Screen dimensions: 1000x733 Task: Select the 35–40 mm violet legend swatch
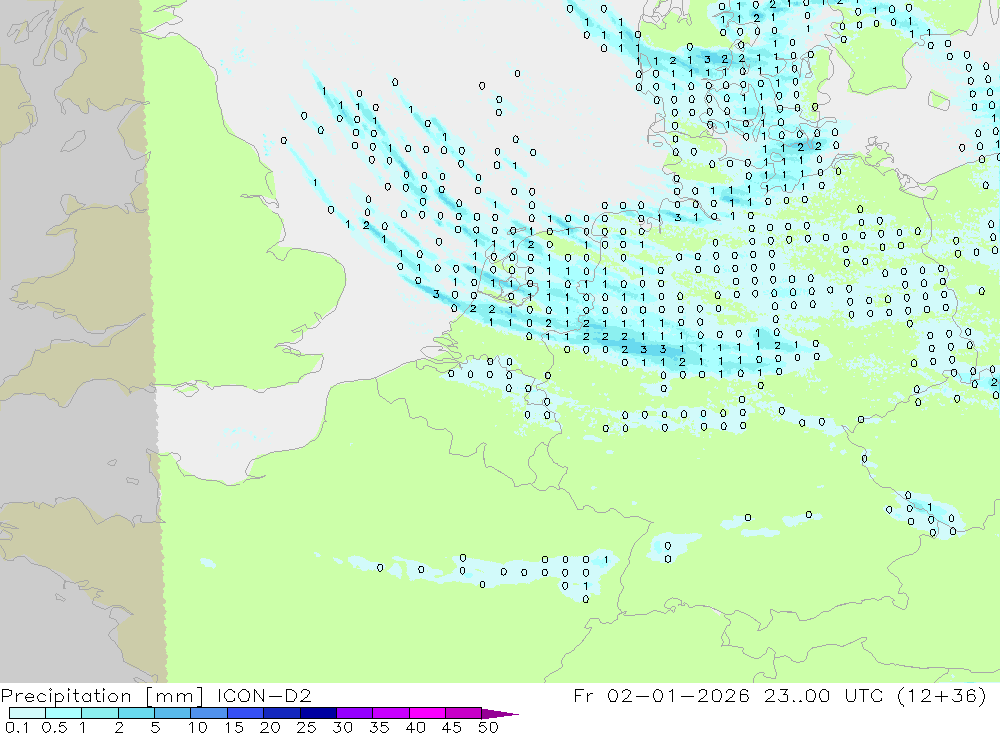[391, 713]
